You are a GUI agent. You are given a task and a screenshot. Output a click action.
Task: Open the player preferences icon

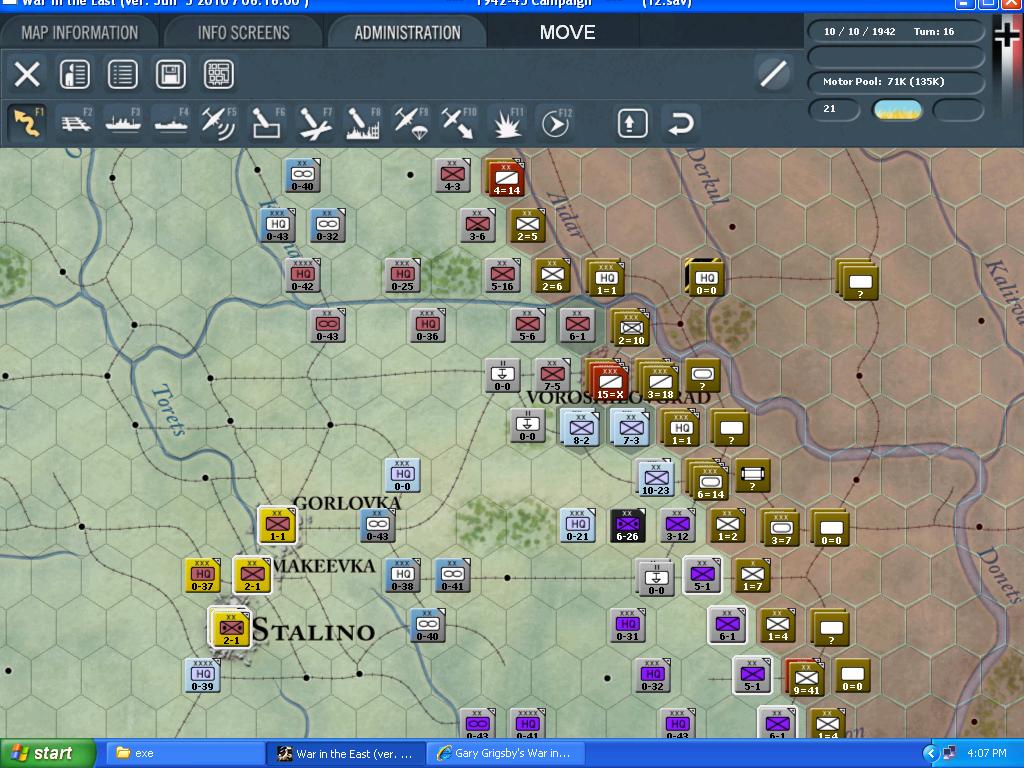(75, 74)
